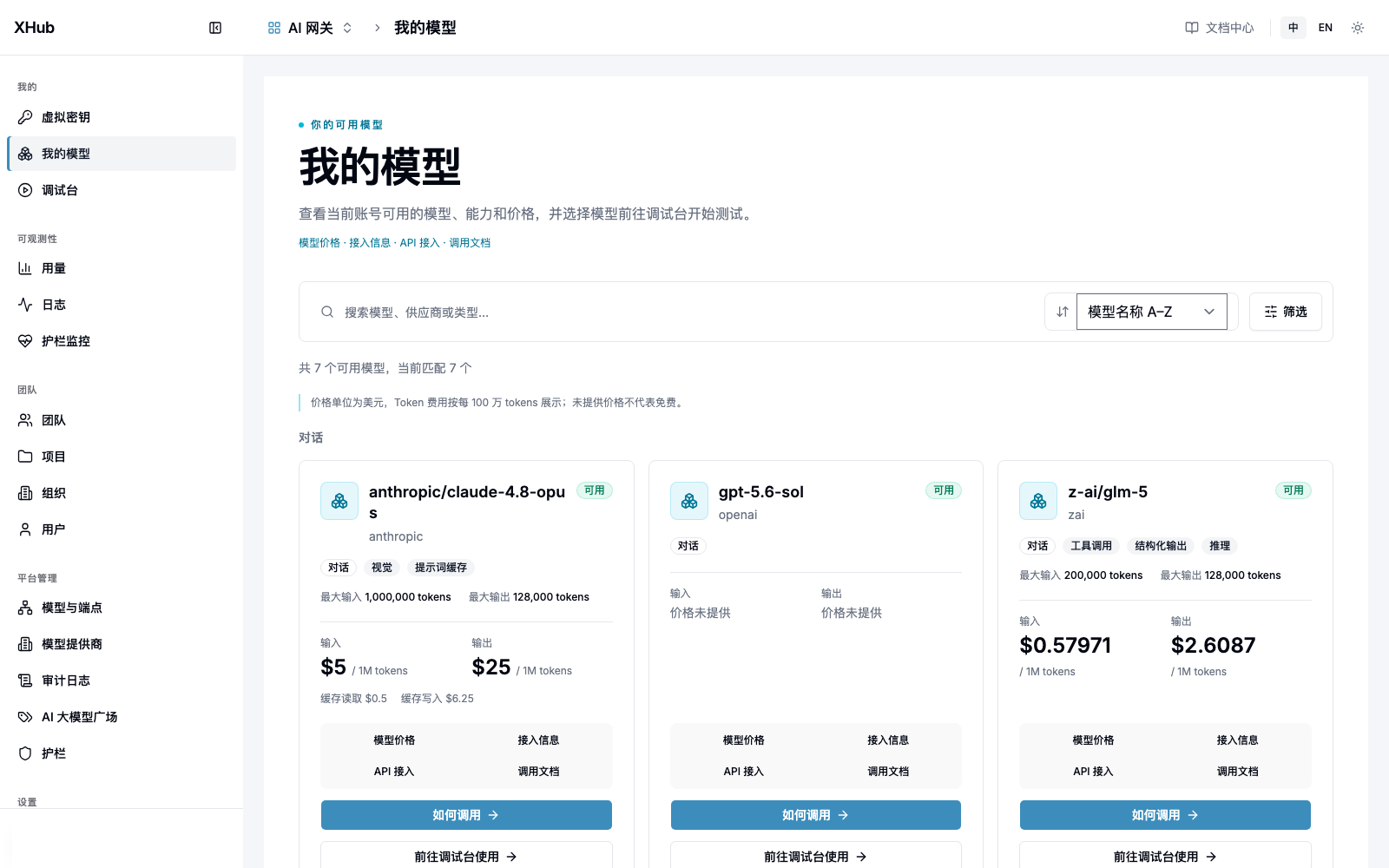Open 模型提供商 in the sidebar
The width and height of the screenshot is (1389, 868).
122,644
